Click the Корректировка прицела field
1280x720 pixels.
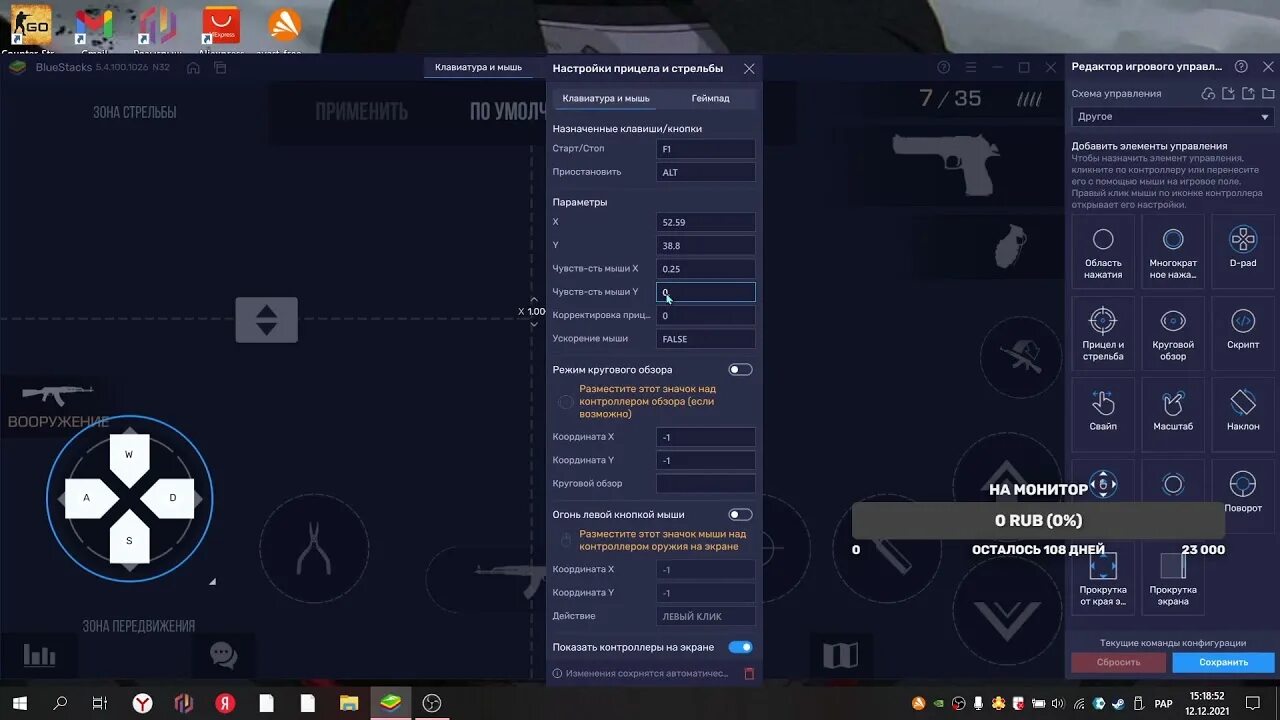tap(705, 315)
